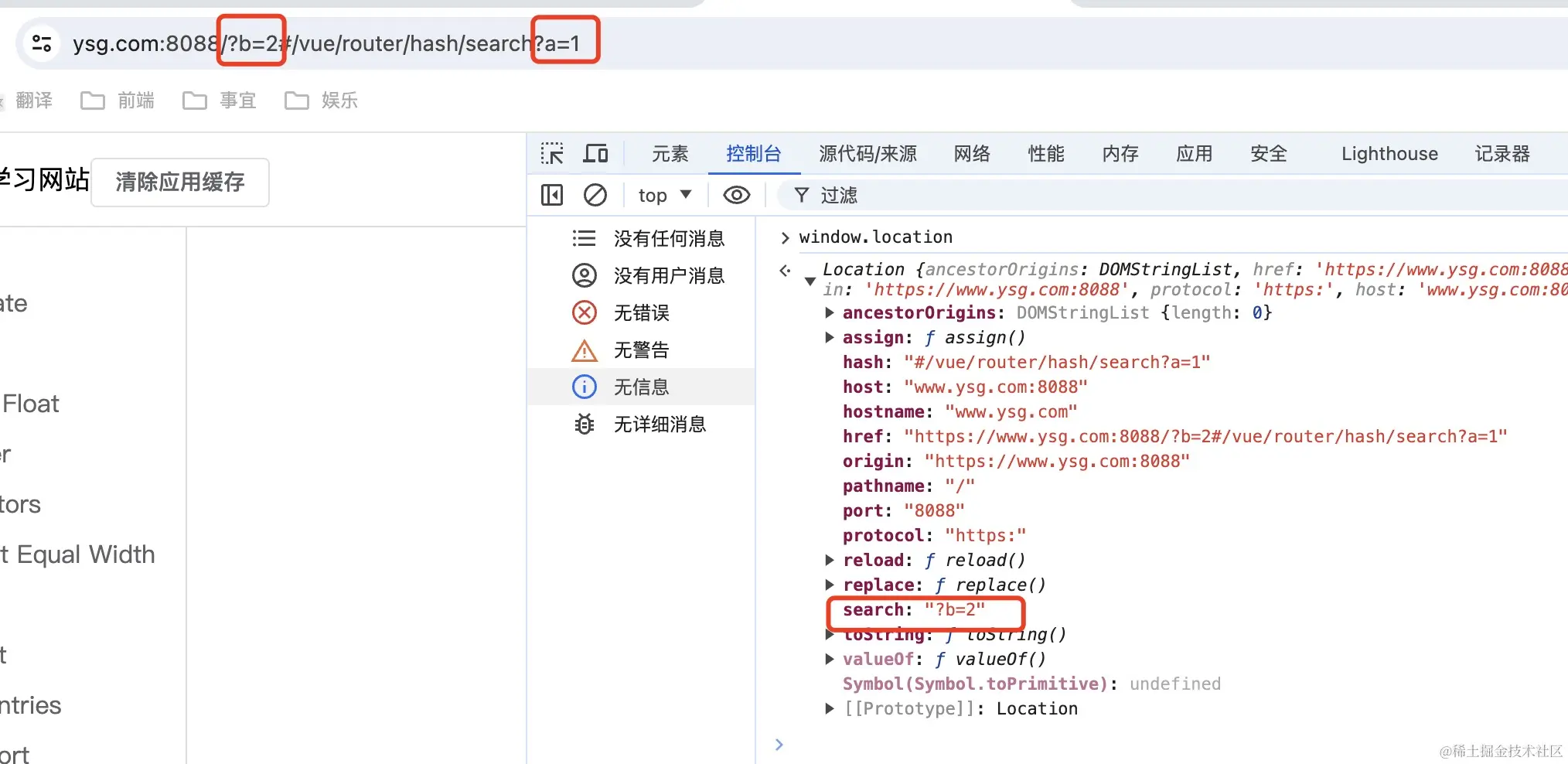Open the 事宜 bookmarks folder
The image size is (1568, 764).
point(220,101)
